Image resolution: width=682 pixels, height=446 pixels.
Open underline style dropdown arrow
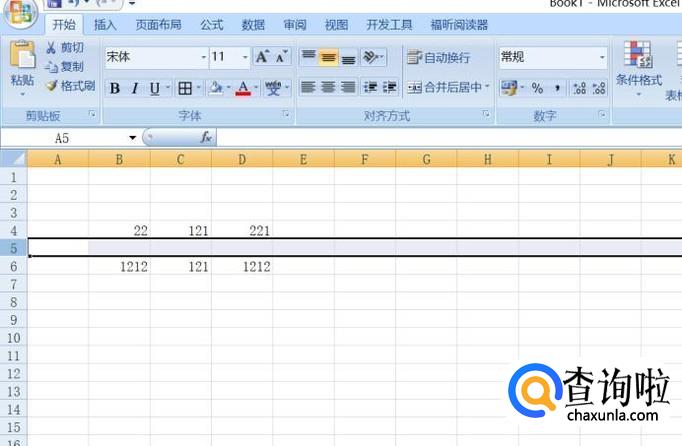(168, 88)
